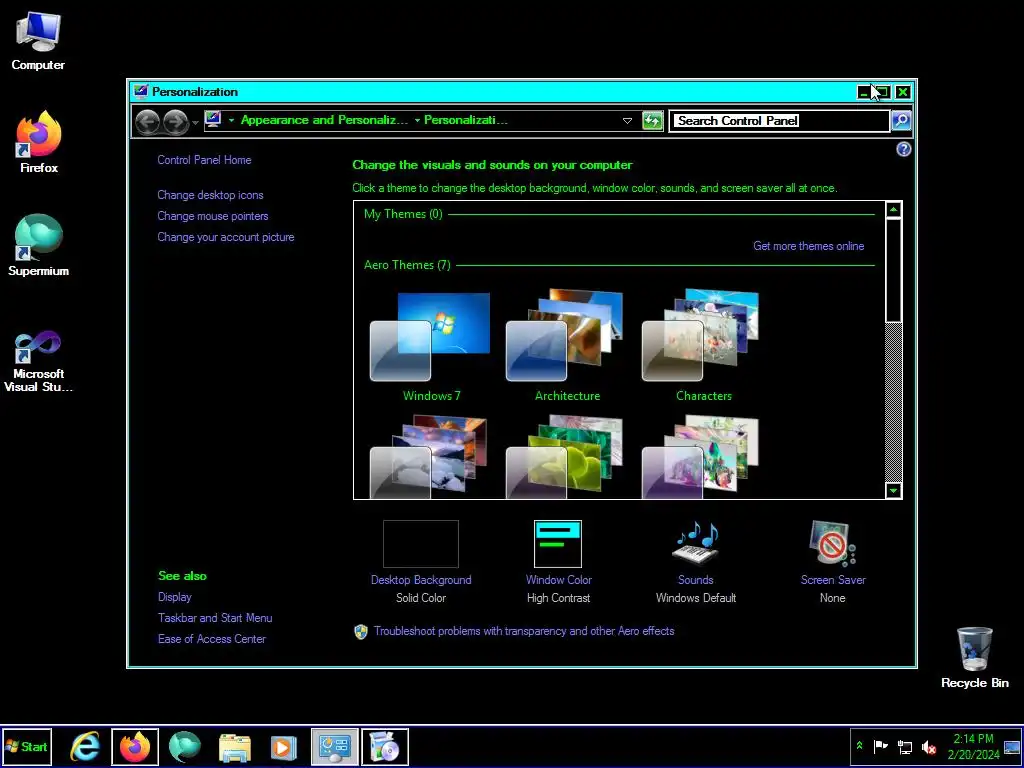Click the installer disc taskbar button
The width and height of the screenshot is (1024, 768).
click(x=385, y=747)
